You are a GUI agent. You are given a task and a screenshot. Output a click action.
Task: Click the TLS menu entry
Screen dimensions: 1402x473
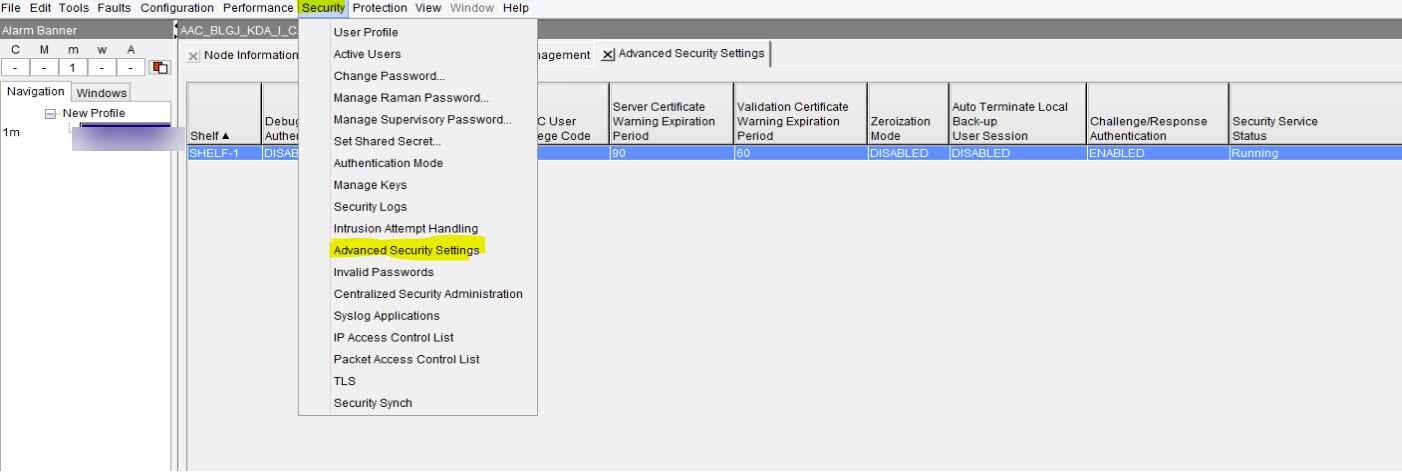pos(344,381)
